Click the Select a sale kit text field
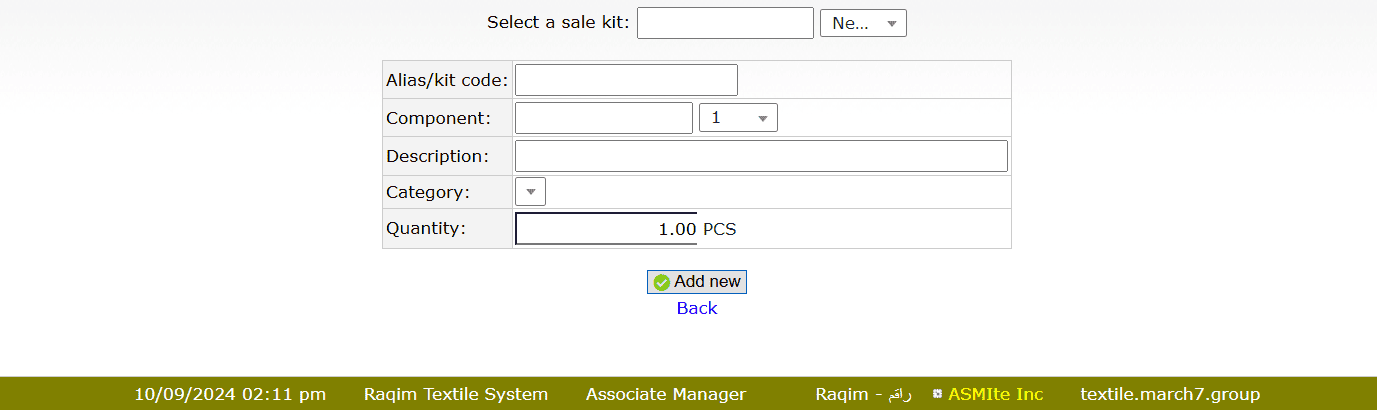1377x410 pixels. pos(725,23)
